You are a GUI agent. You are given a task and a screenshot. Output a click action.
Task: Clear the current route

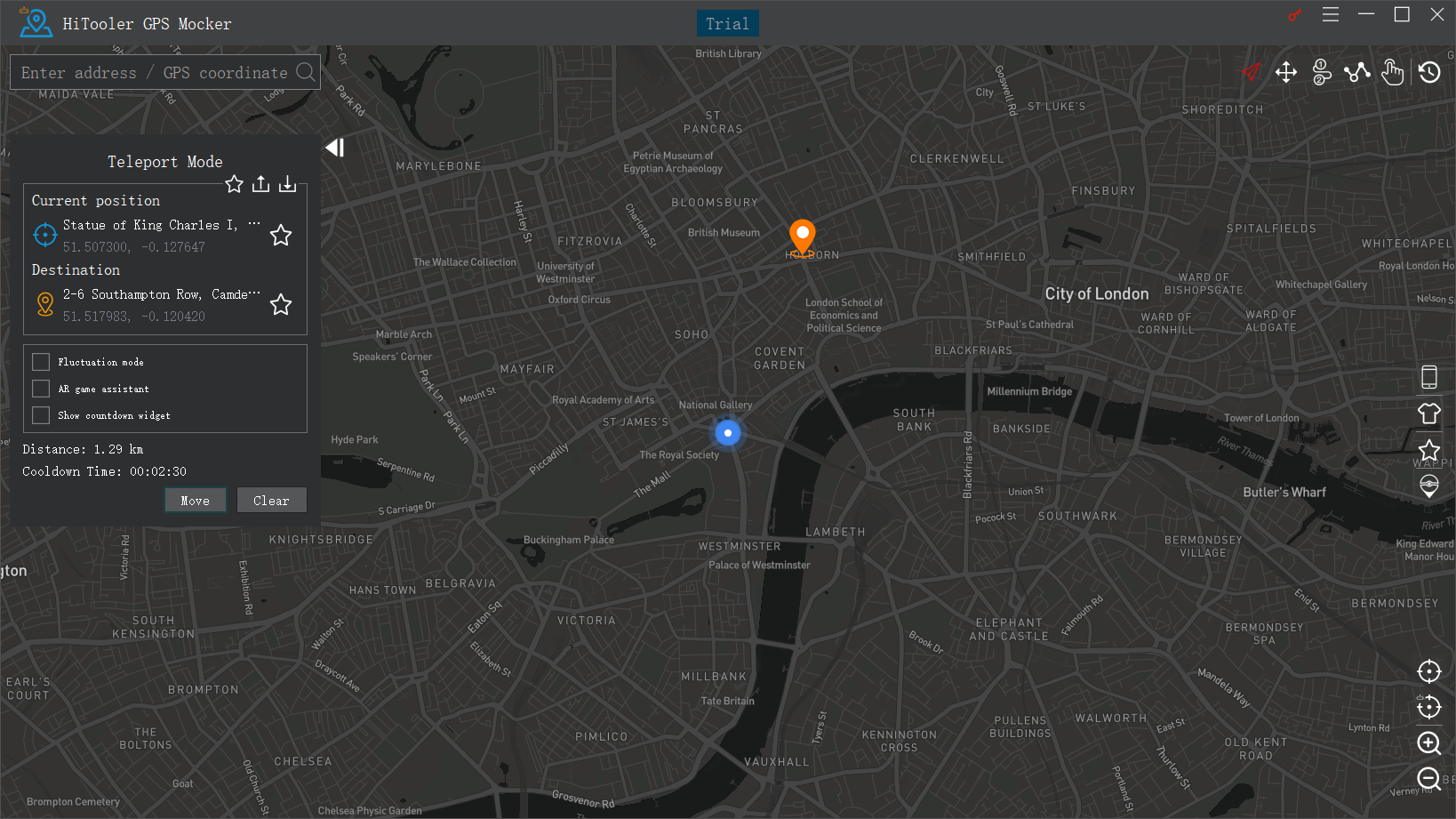point(272,500)
